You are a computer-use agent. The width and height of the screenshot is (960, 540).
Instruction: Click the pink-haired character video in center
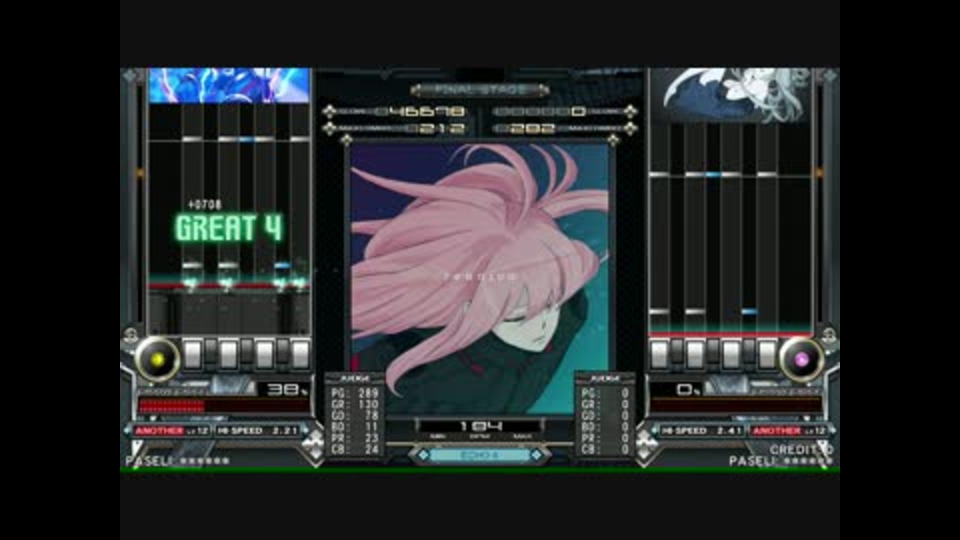pos(479,279)
